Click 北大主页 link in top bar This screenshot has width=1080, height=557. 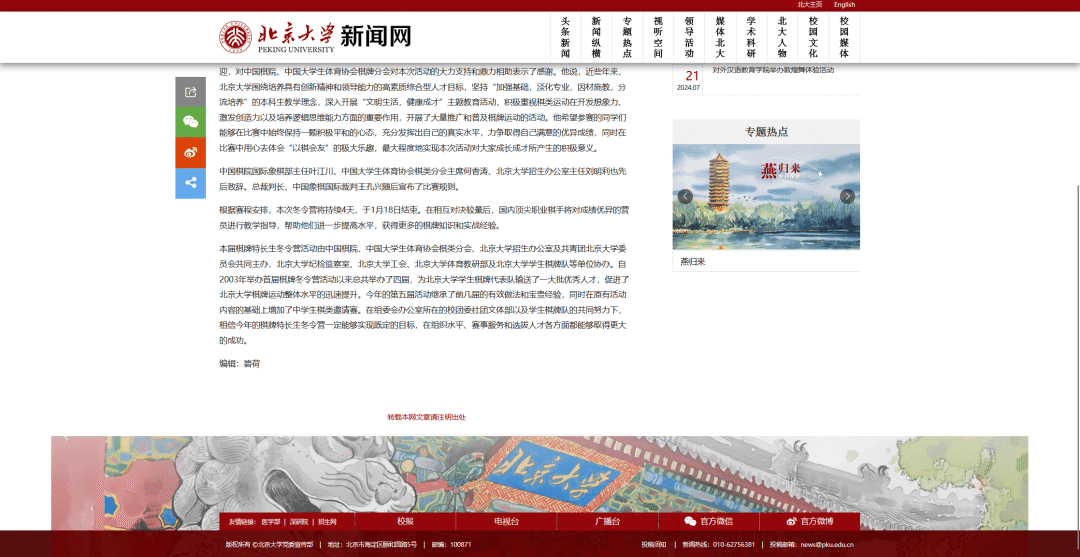[x=809, y=5]
